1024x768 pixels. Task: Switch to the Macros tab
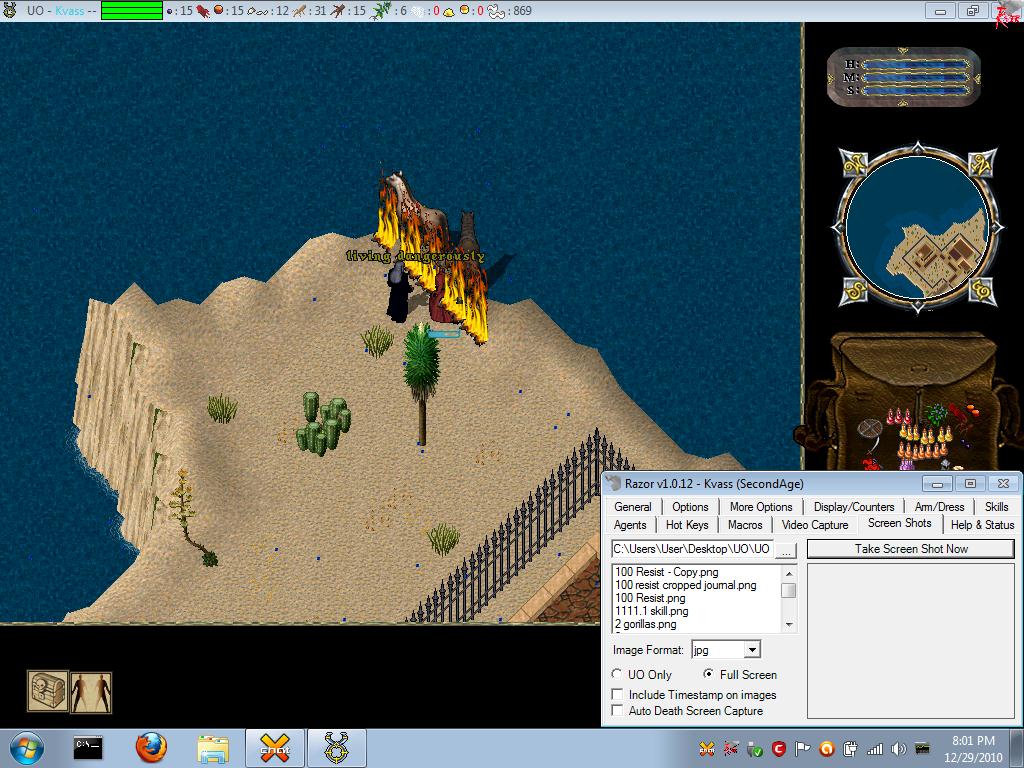click(x=745, y=525)
